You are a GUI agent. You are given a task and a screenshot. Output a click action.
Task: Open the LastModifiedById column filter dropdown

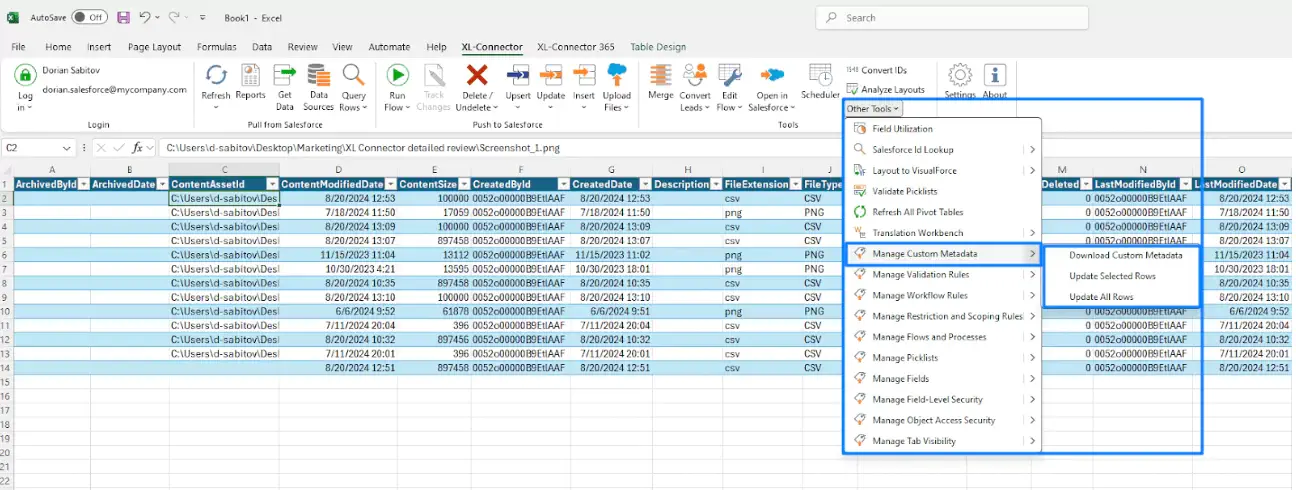coord(1185,184)
